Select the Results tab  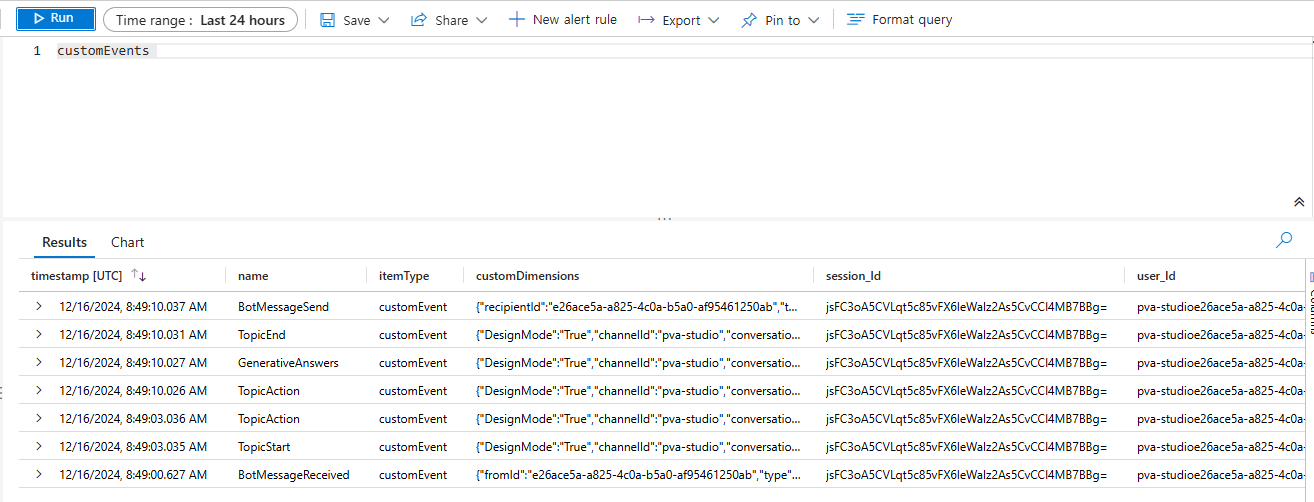64,242
